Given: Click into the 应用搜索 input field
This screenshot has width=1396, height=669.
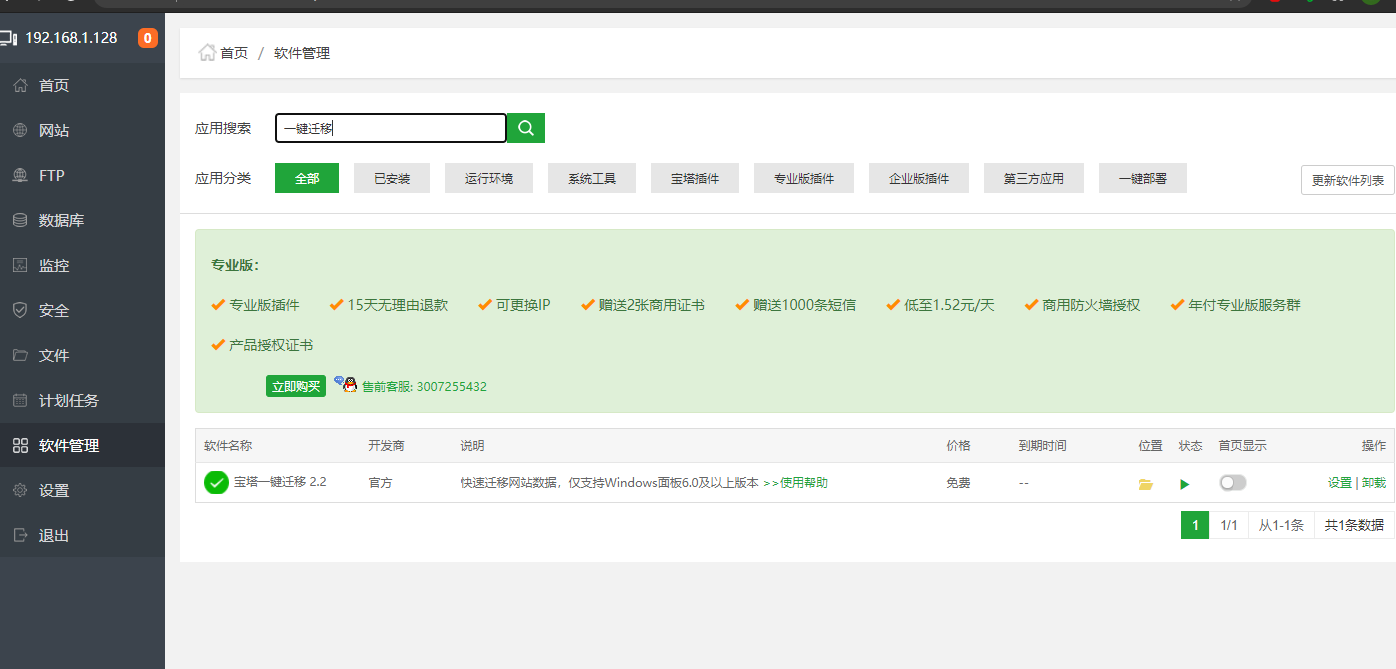Looking at the screenshot, I should (x=391, y=128).
